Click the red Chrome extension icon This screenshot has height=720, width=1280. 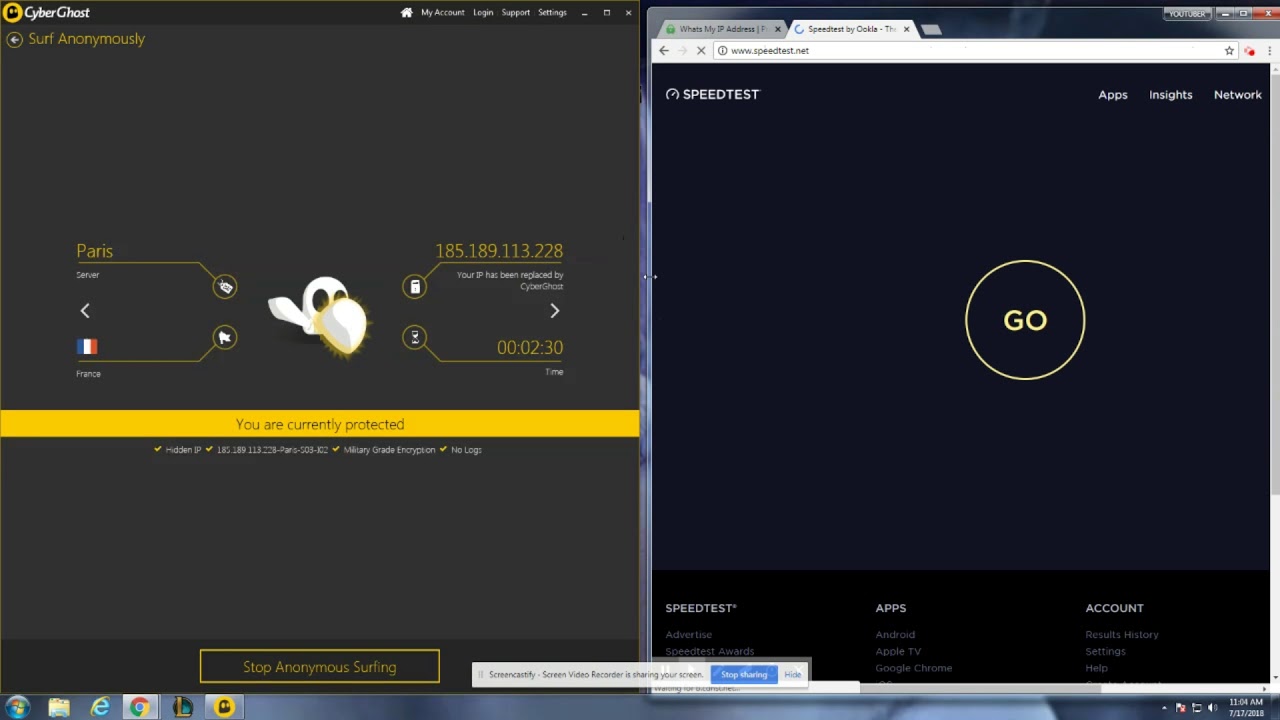(x=1249, y=51)
